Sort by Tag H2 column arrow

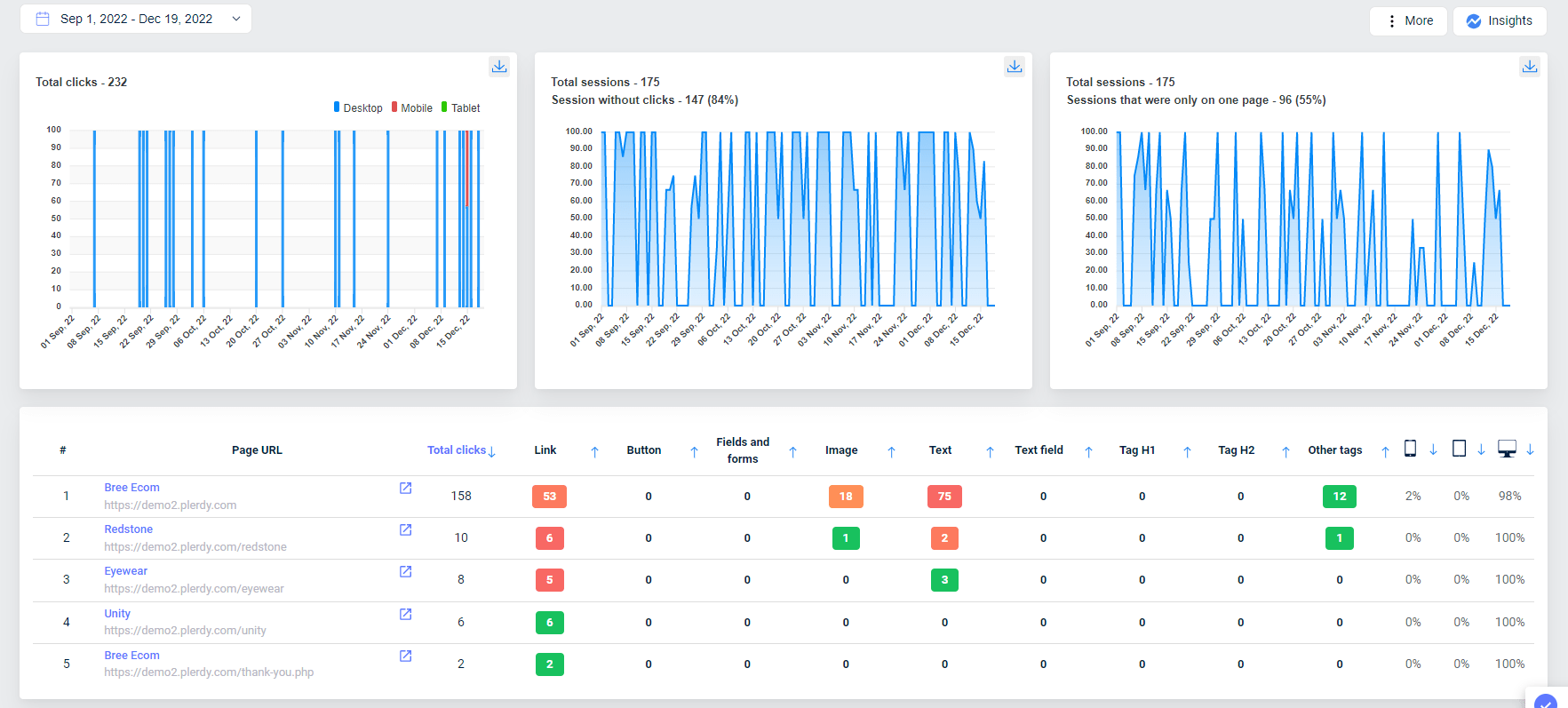pyautogui.click(x=1285, y=451)
